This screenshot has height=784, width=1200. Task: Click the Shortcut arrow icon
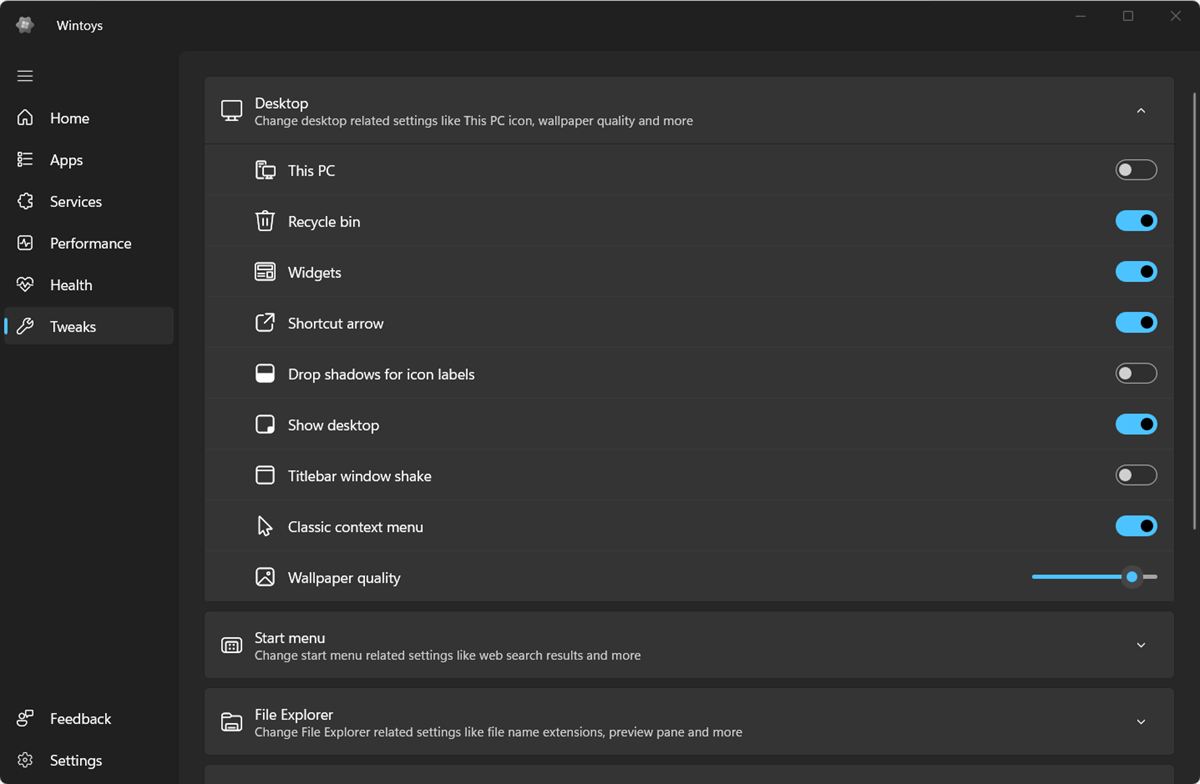coord(265,323)
